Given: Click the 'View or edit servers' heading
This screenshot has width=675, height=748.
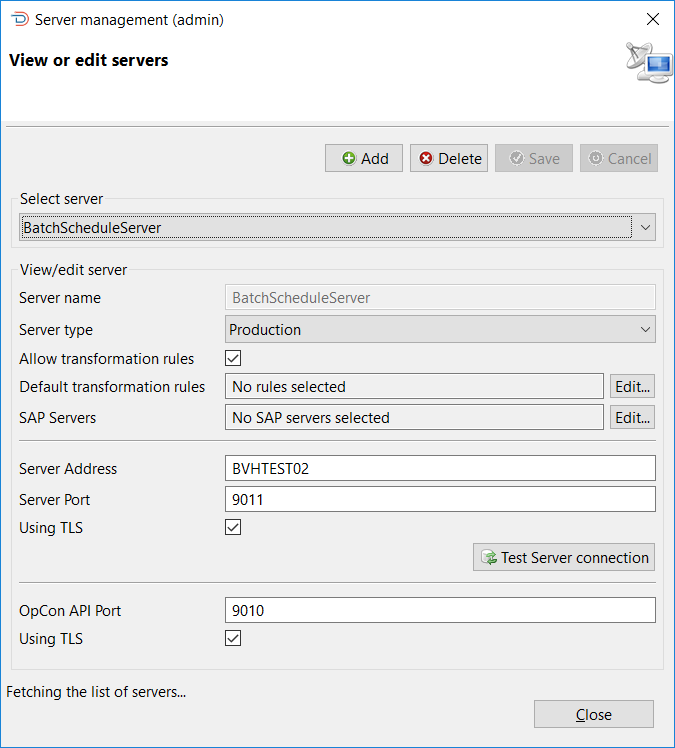Looking at the screenshot, I should click(x=89, y=60).
